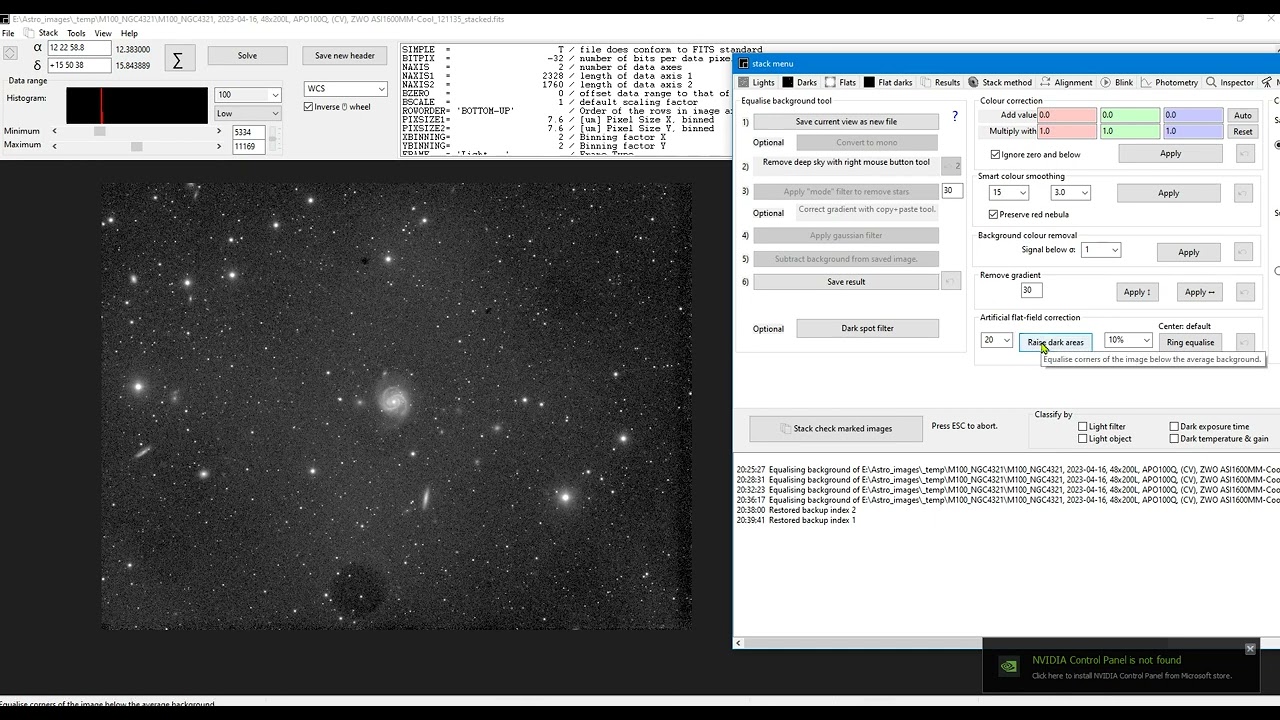Enable Dark temperature & gain checkbox

pos(1174,439)
